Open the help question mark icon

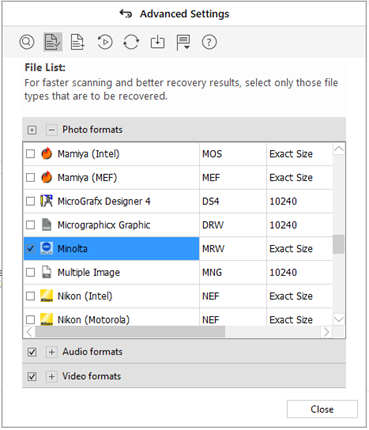pos(209,42)
